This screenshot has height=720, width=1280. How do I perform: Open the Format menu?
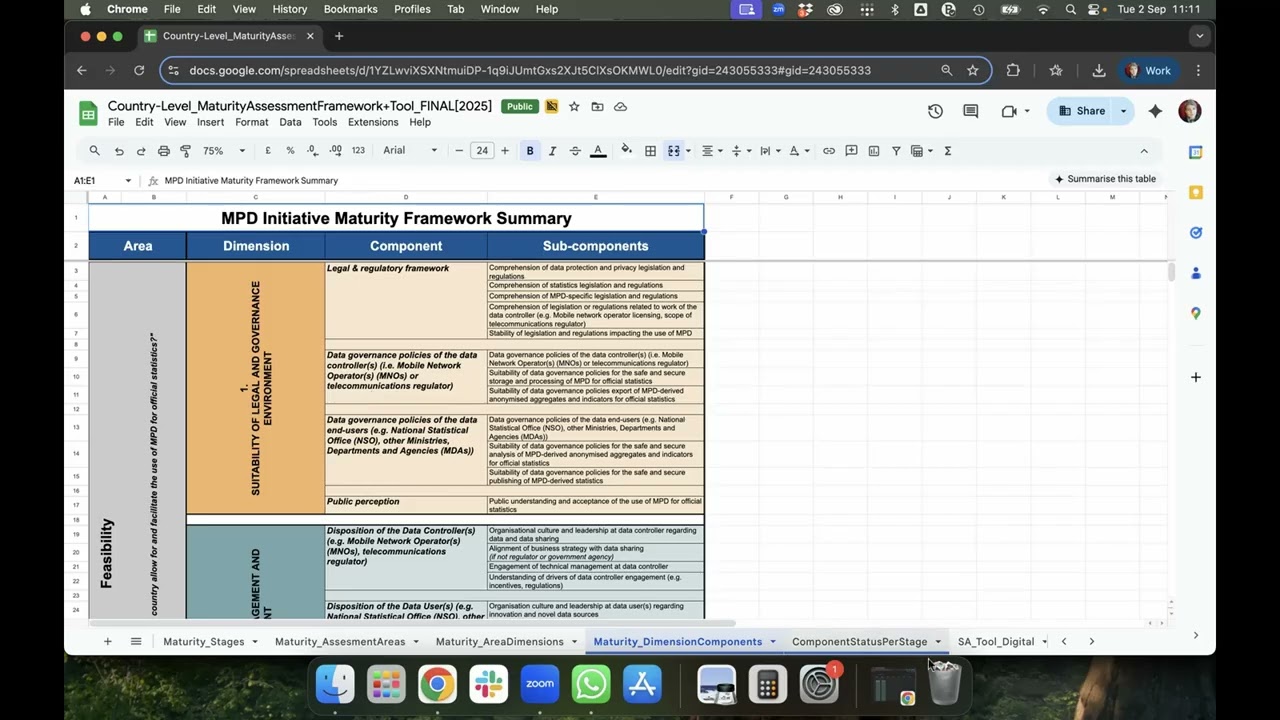point(252,122)
